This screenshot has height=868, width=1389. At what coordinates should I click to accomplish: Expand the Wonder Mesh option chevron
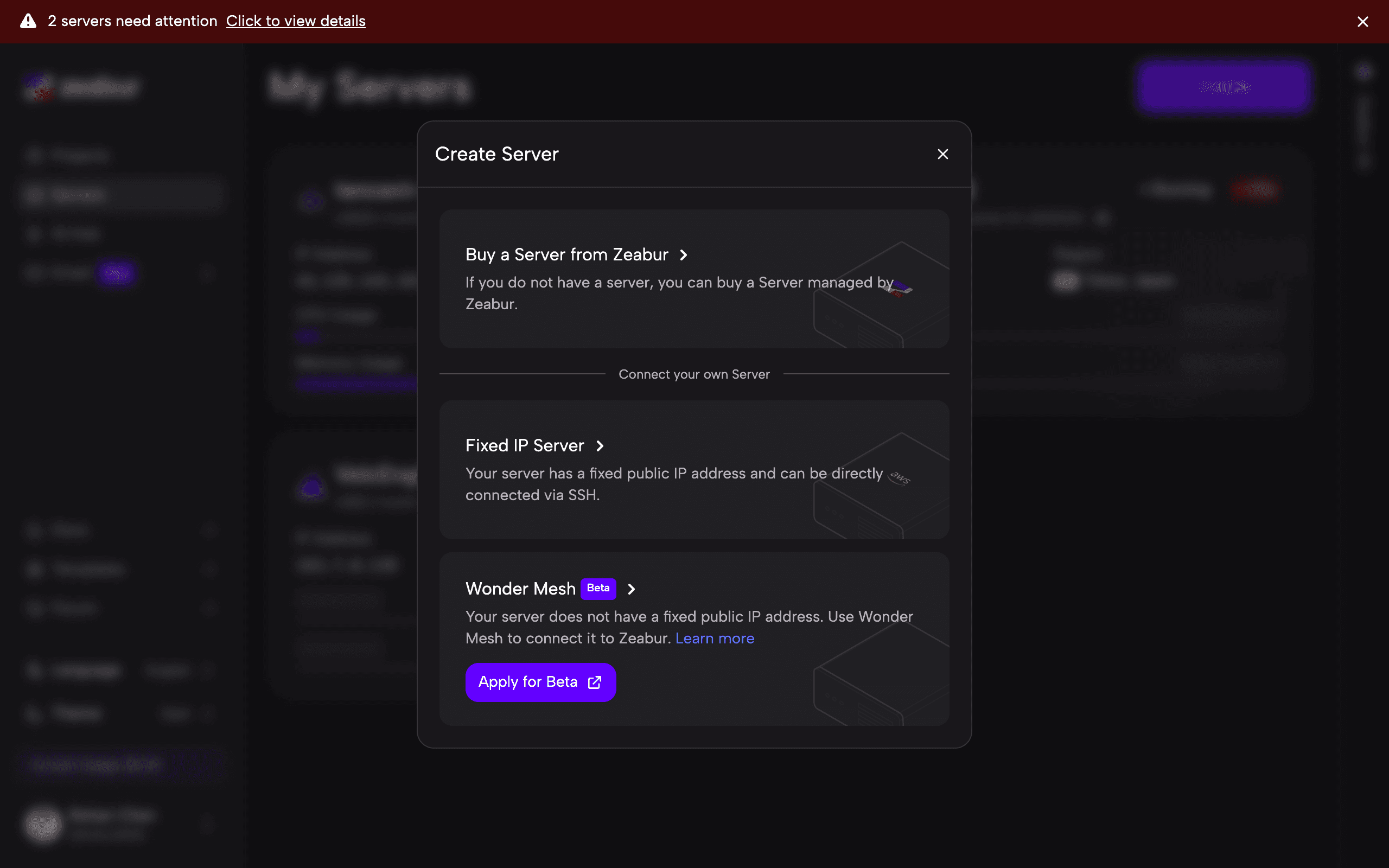point(631,589)
